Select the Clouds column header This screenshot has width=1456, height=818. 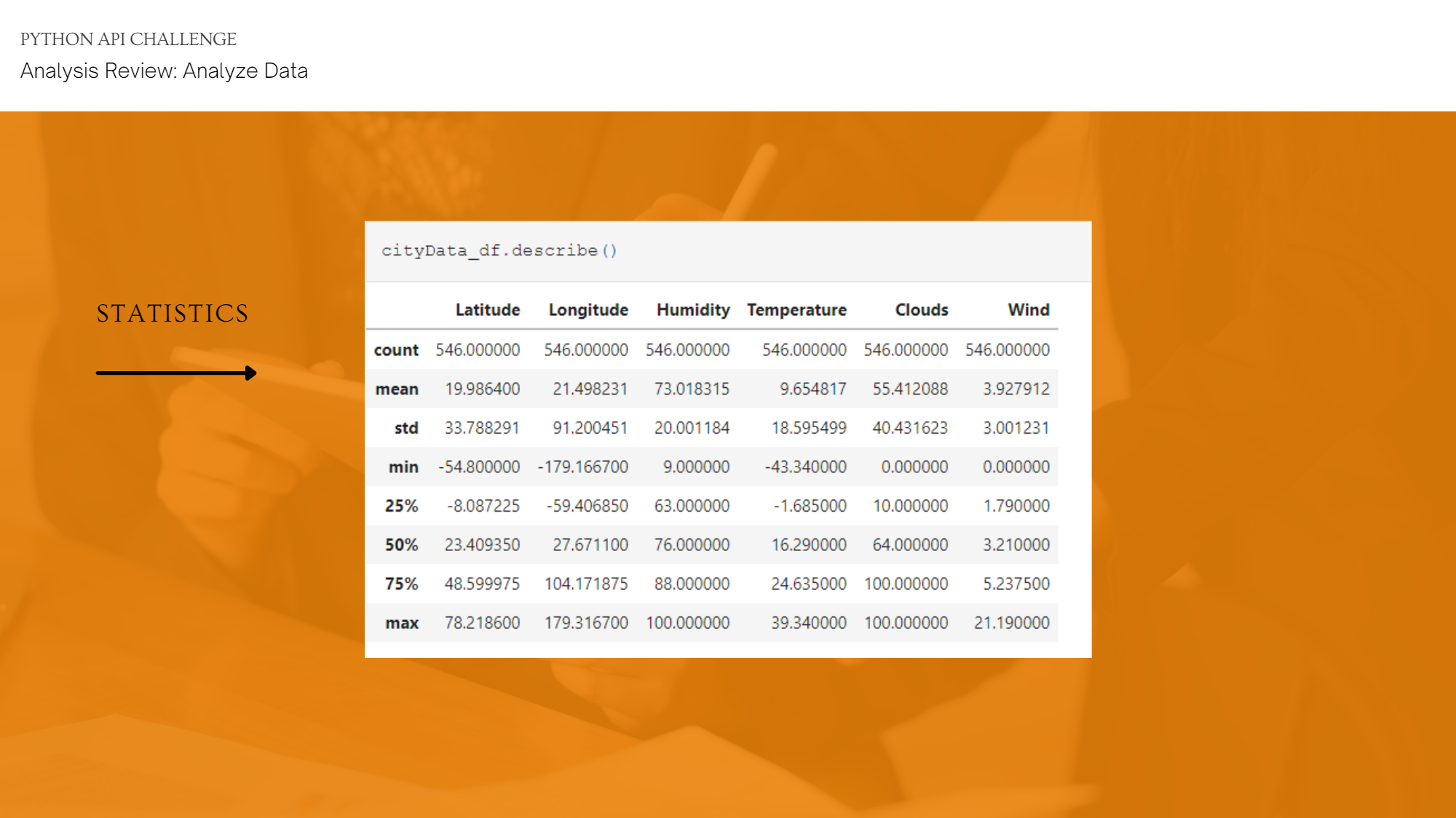921,310
